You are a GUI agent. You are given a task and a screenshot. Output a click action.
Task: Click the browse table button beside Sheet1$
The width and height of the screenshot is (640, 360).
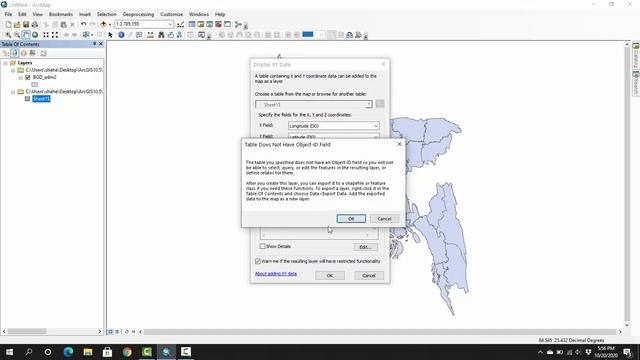(380, 104)
